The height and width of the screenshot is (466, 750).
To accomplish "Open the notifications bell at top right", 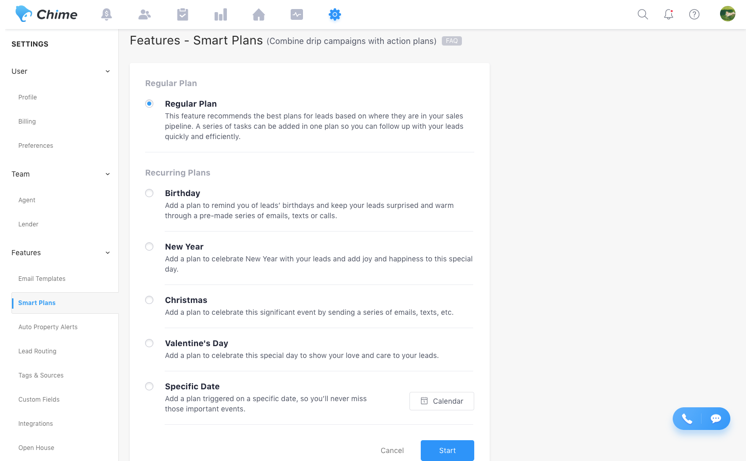I will 669,14.
